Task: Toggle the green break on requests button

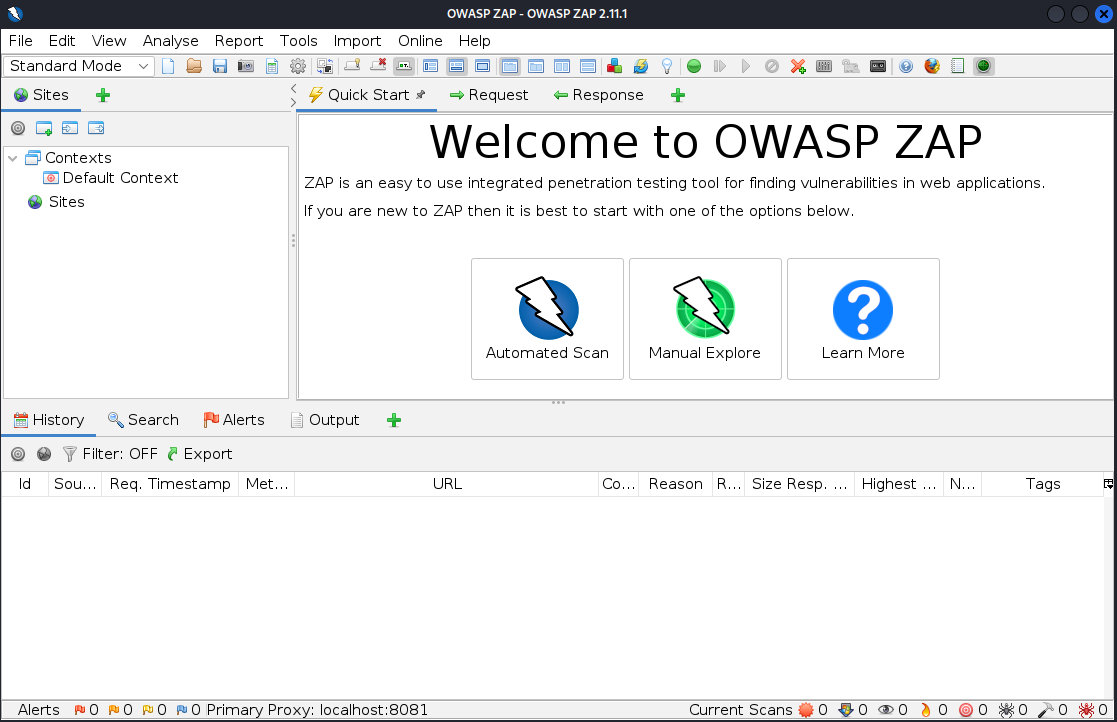Action: tap(694, 66)
